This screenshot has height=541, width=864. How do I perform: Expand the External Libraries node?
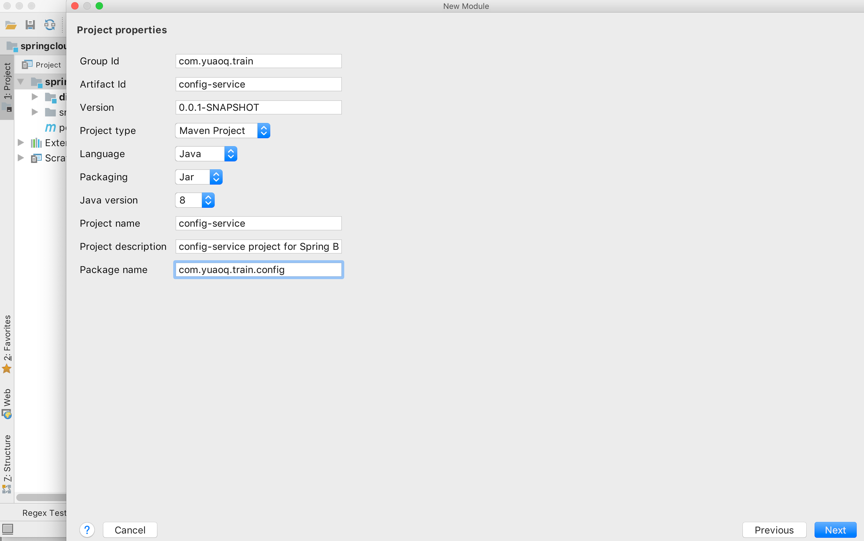click(20, 143)
